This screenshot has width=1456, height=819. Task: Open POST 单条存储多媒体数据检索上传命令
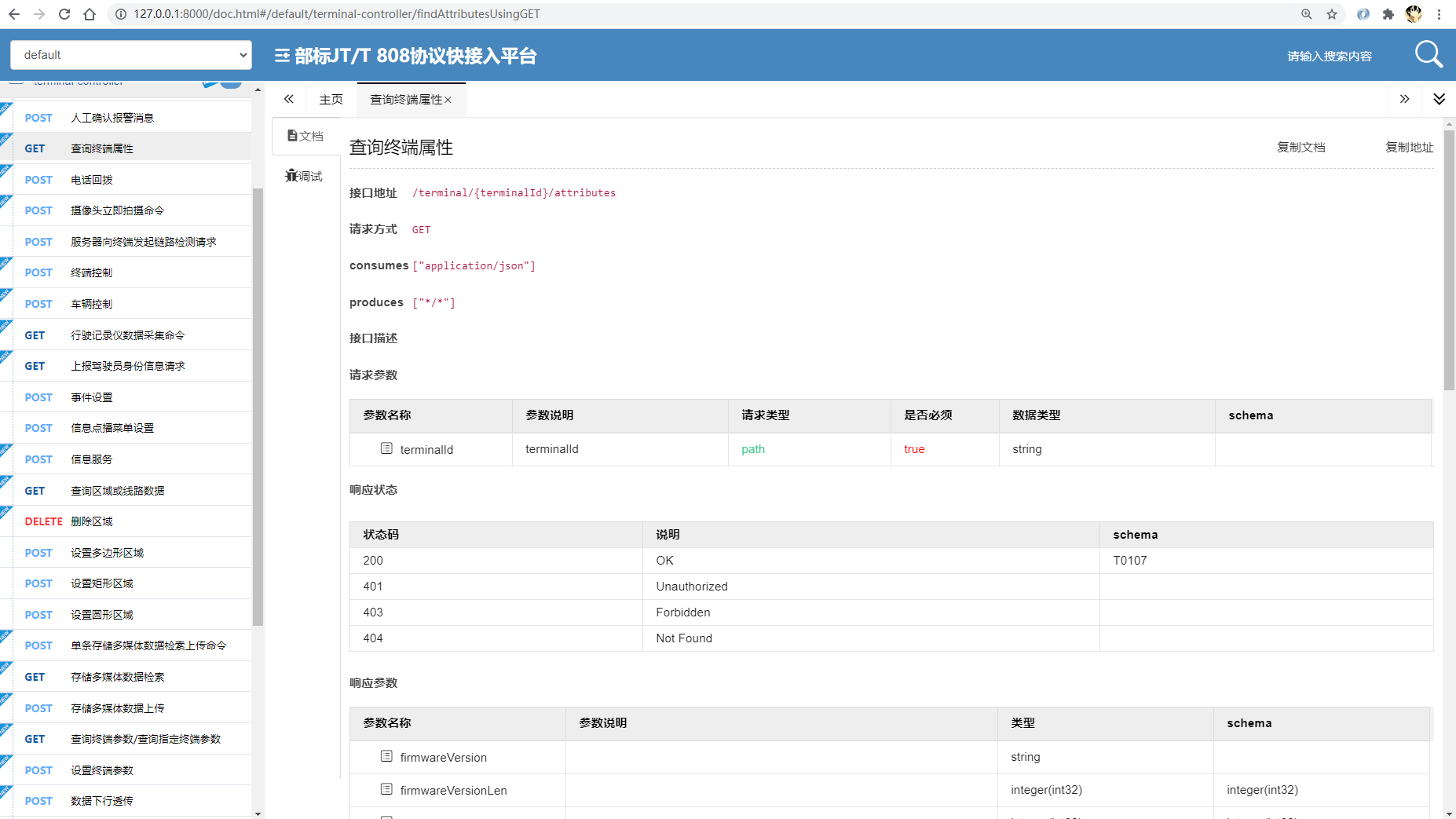point(126,645)
